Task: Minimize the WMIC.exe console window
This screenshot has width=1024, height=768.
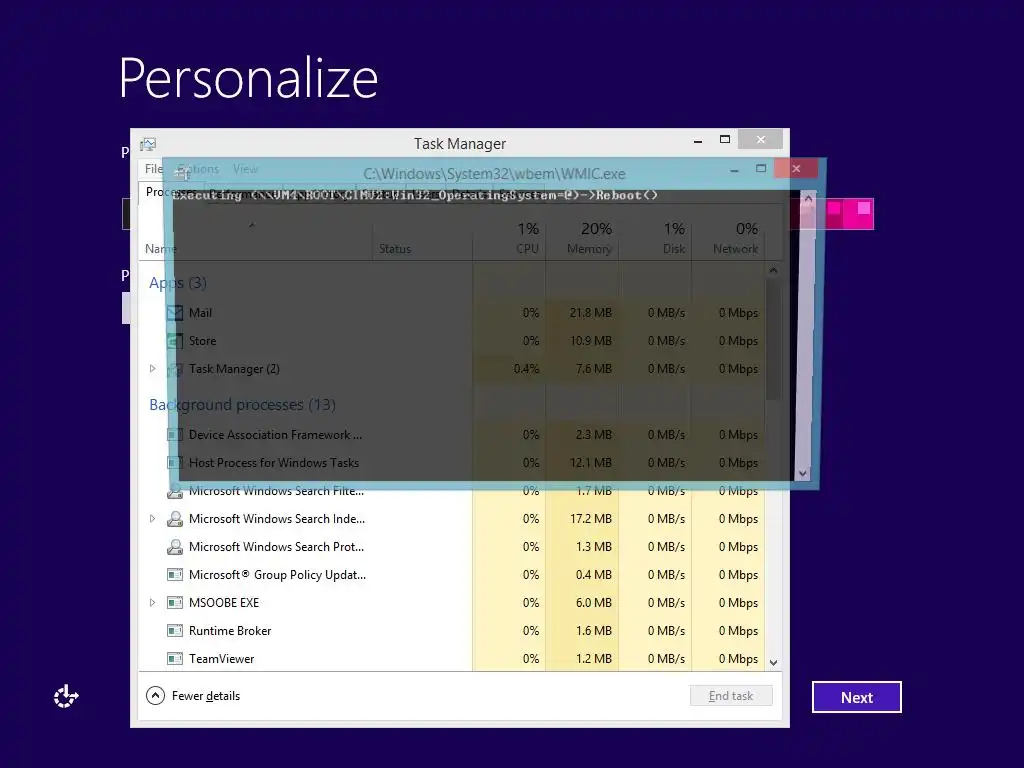Action: 735,169
